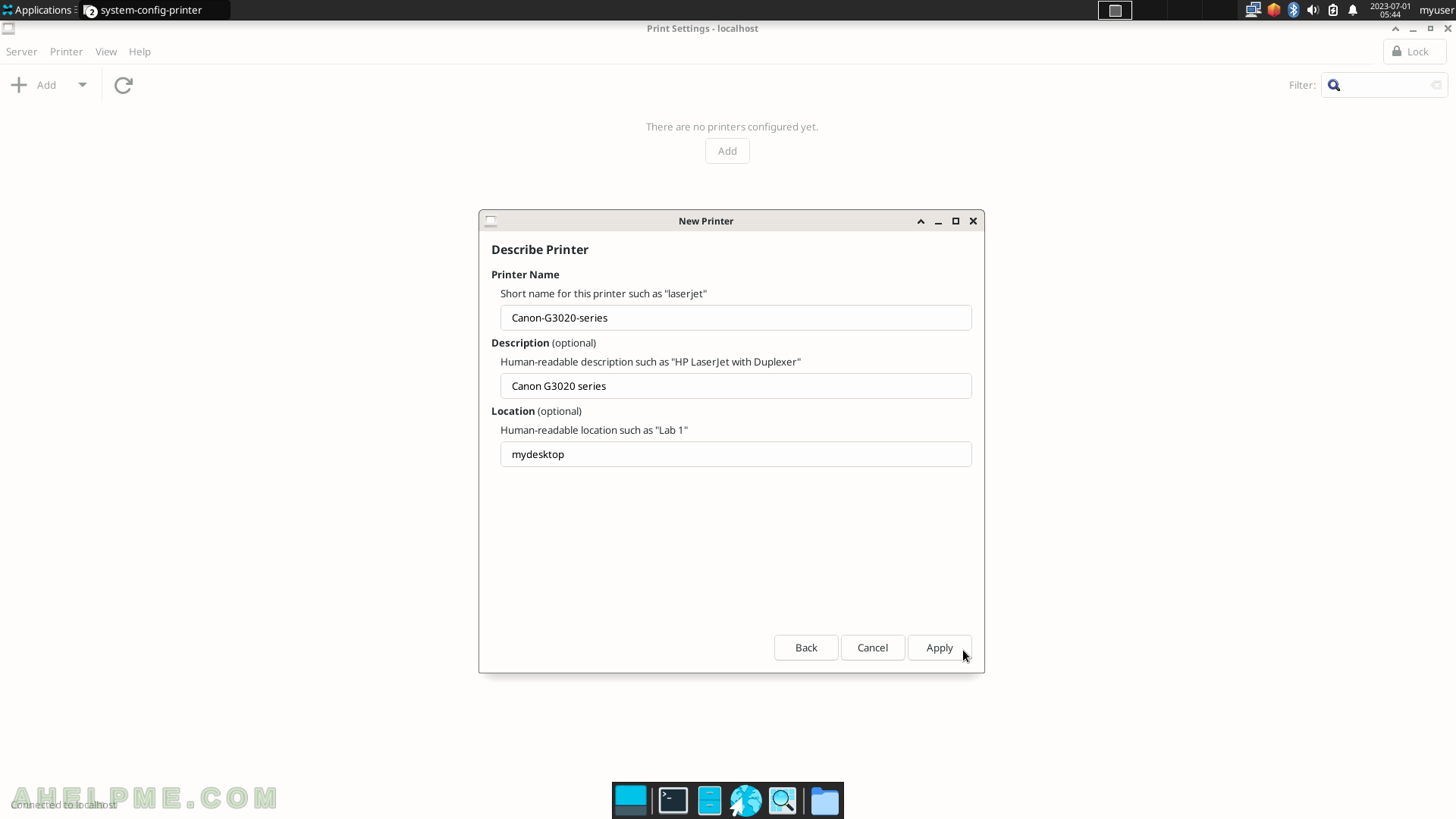
Task: Open the Bluetooth tray icon
Action: click(x=1294, y=10)
